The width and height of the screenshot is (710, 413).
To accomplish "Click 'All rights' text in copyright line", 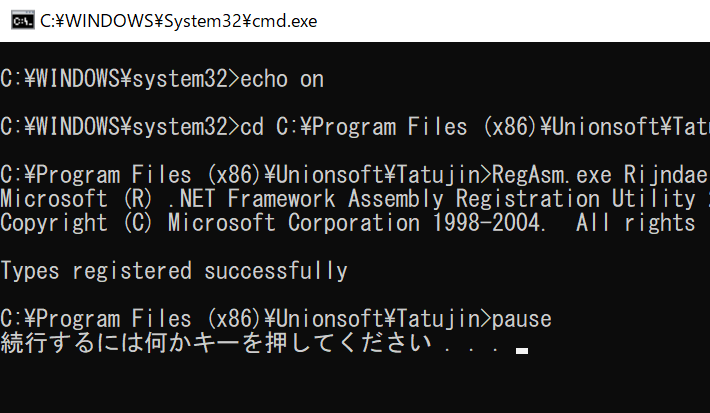I will pos(635,223).
